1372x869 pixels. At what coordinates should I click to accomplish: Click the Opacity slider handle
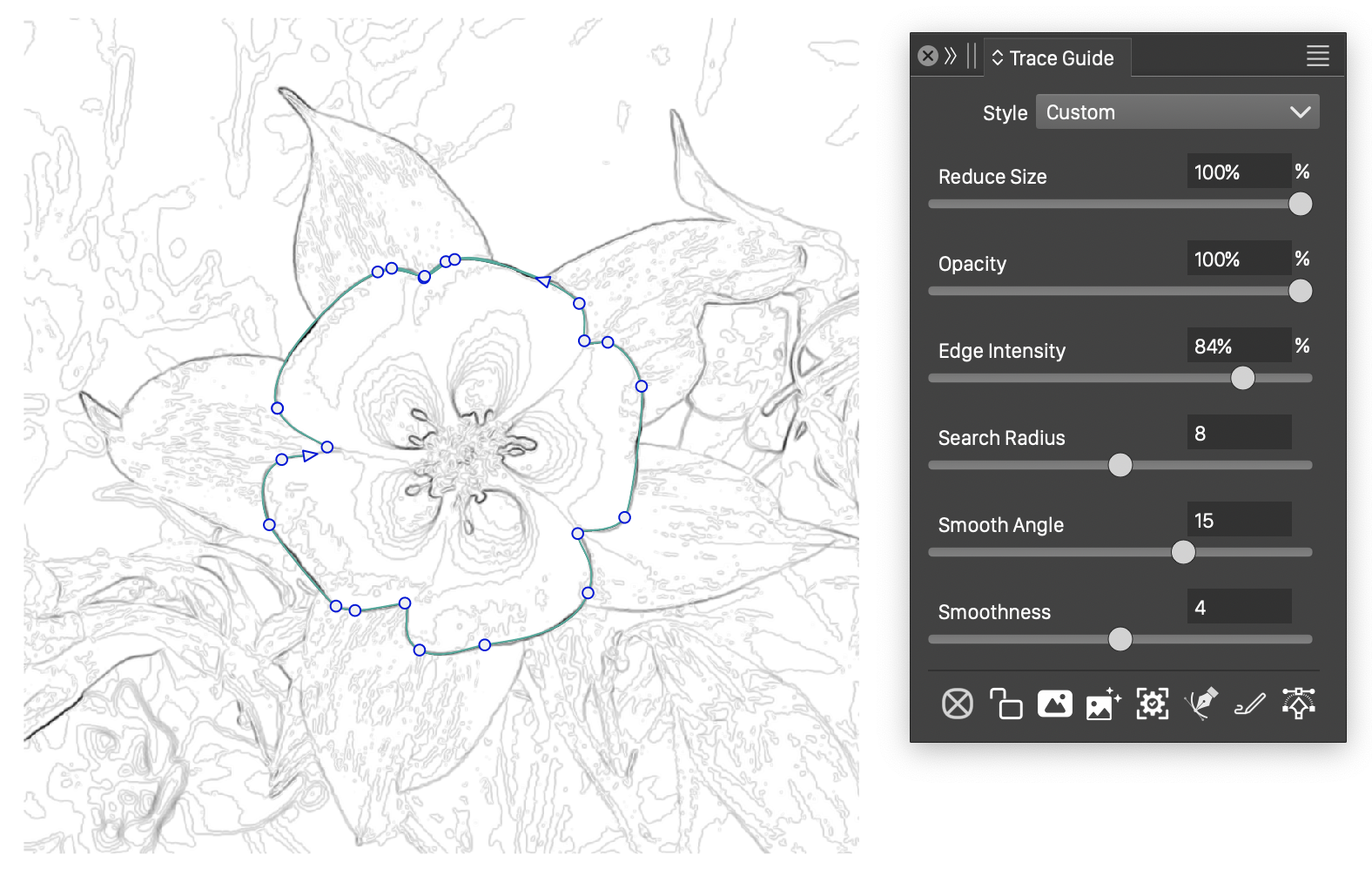coord(1300,291)
